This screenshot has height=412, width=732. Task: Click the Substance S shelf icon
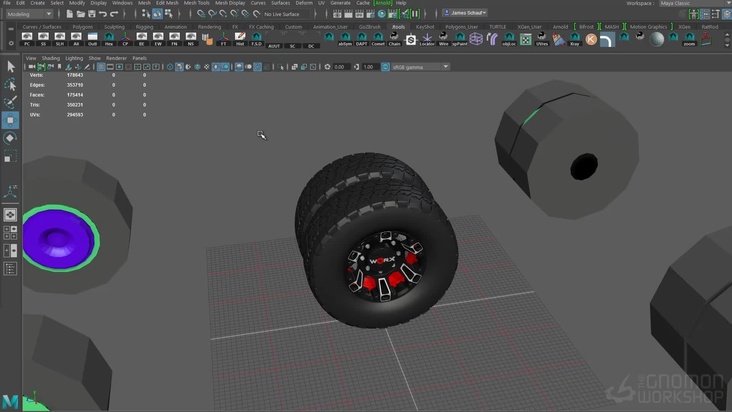click(411, 40)
